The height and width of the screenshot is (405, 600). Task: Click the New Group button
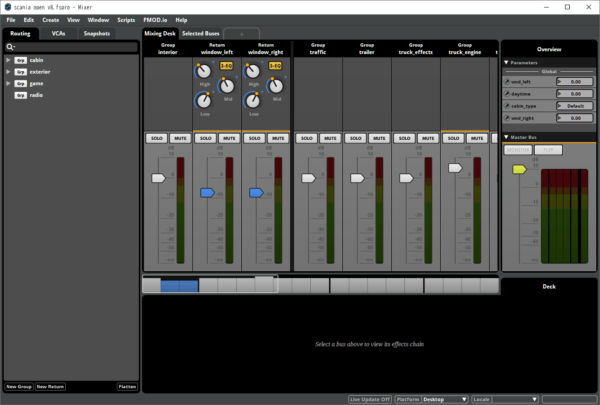(18, 386)
